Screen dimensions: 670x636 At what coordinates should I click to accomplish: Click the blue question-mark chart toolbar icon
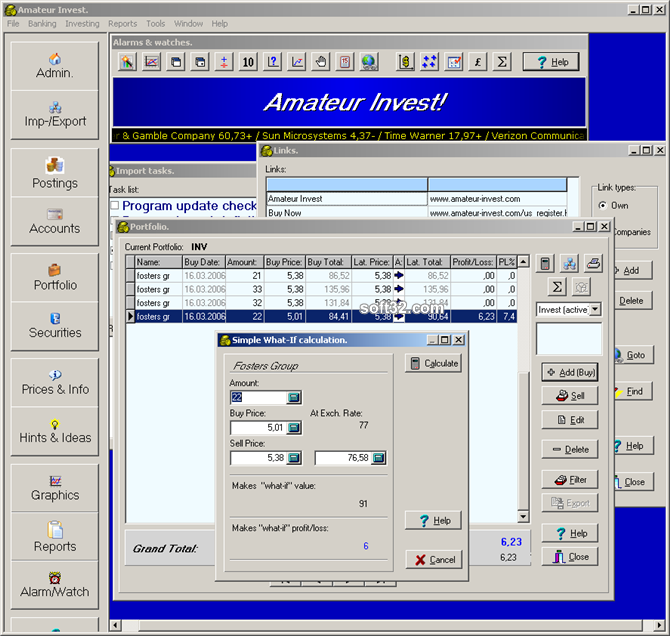[273, 62]
